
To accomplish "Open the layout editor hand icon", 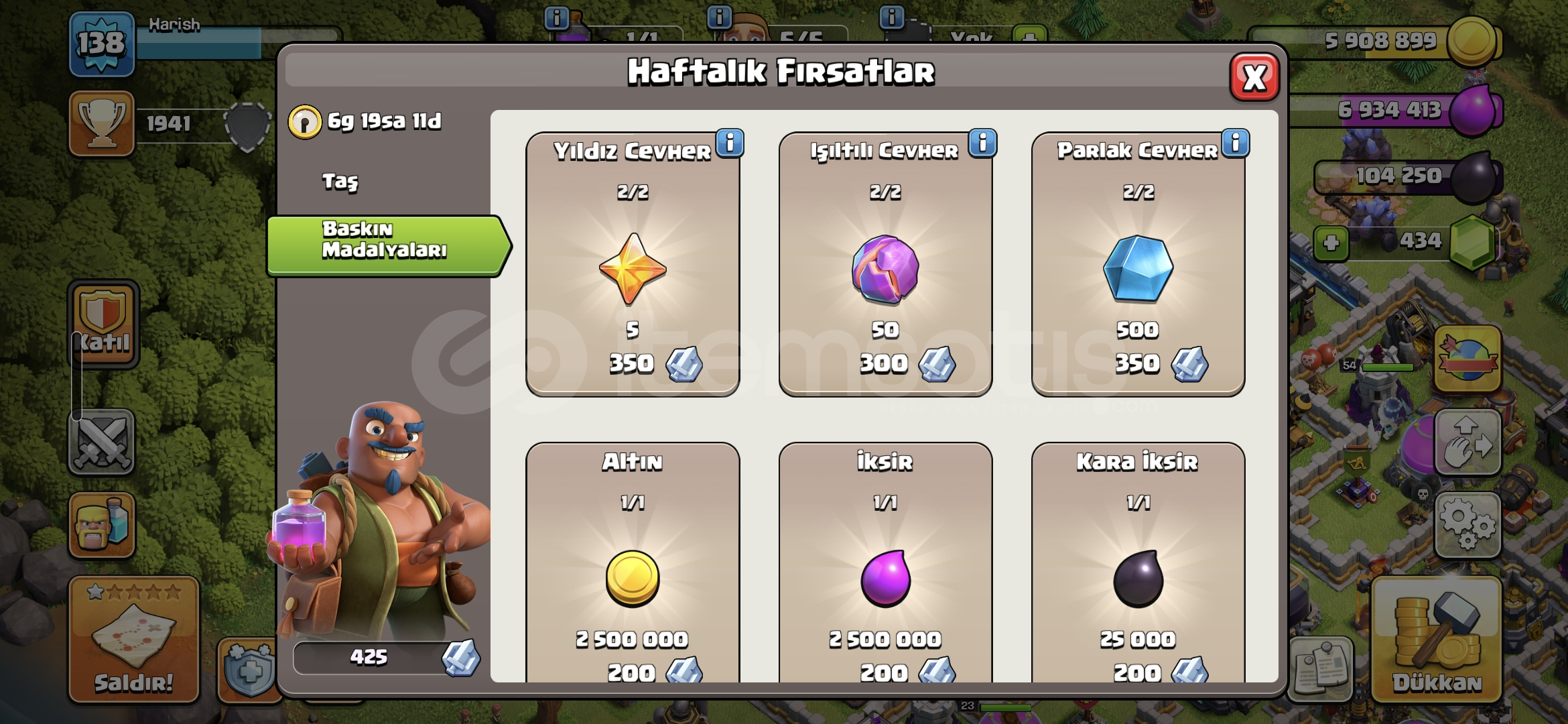I will 1467,442.
